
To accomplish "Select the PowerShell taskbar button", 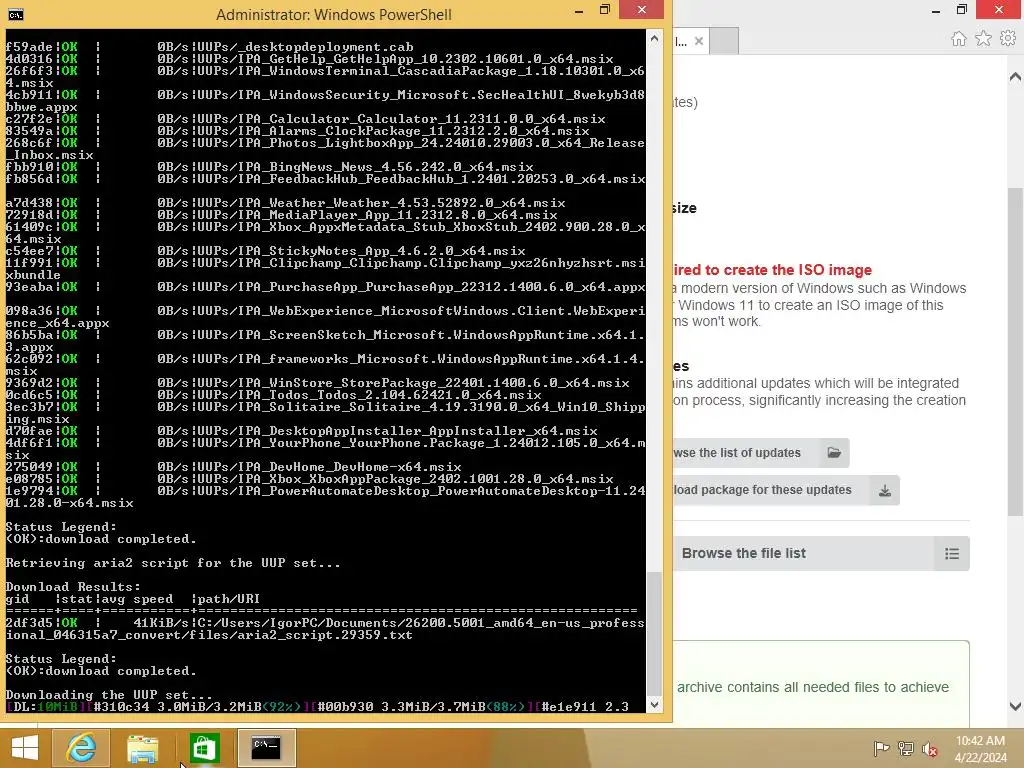I will pos(266,747).
